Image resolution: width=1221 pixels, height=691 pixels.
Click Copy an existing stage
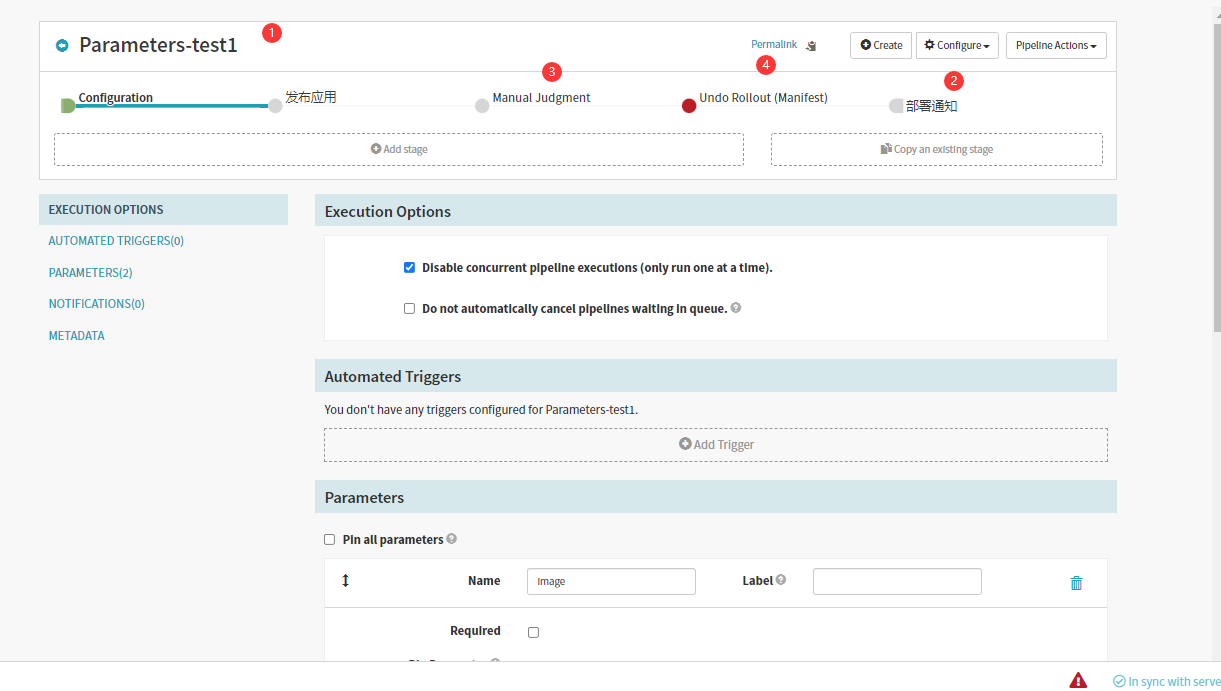[937, 149]
